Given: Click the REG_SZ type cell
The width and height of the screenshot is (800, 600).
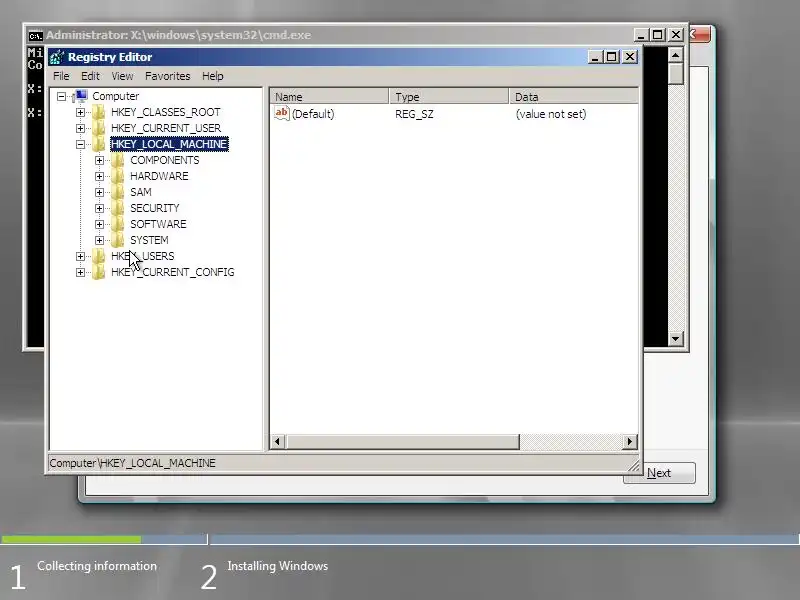Looking at the screenshot, I should click(x=414, y=114).
